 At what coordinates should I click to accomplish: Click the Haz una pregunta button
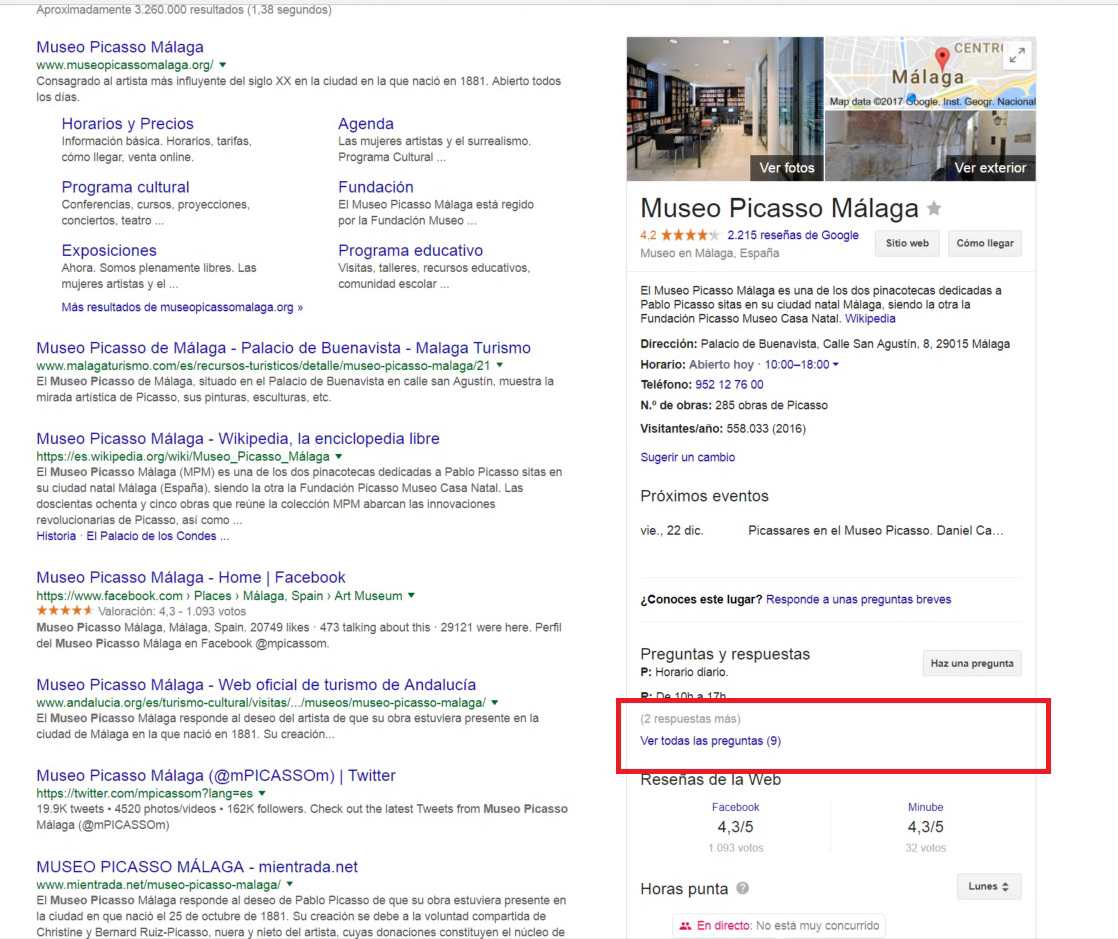972,663
